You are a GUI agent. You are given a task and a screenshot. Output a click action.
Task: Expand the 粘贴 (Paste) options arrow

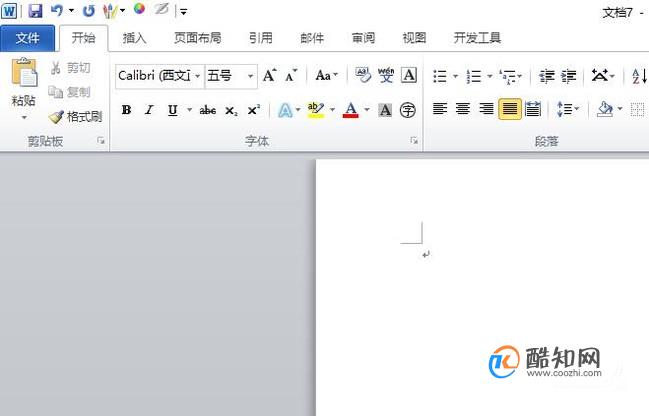coord(24,118)
